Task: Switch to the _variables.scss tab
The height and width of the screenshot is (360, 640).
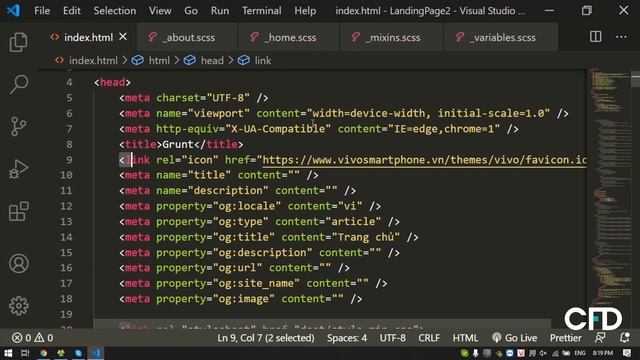Action: 501,37
